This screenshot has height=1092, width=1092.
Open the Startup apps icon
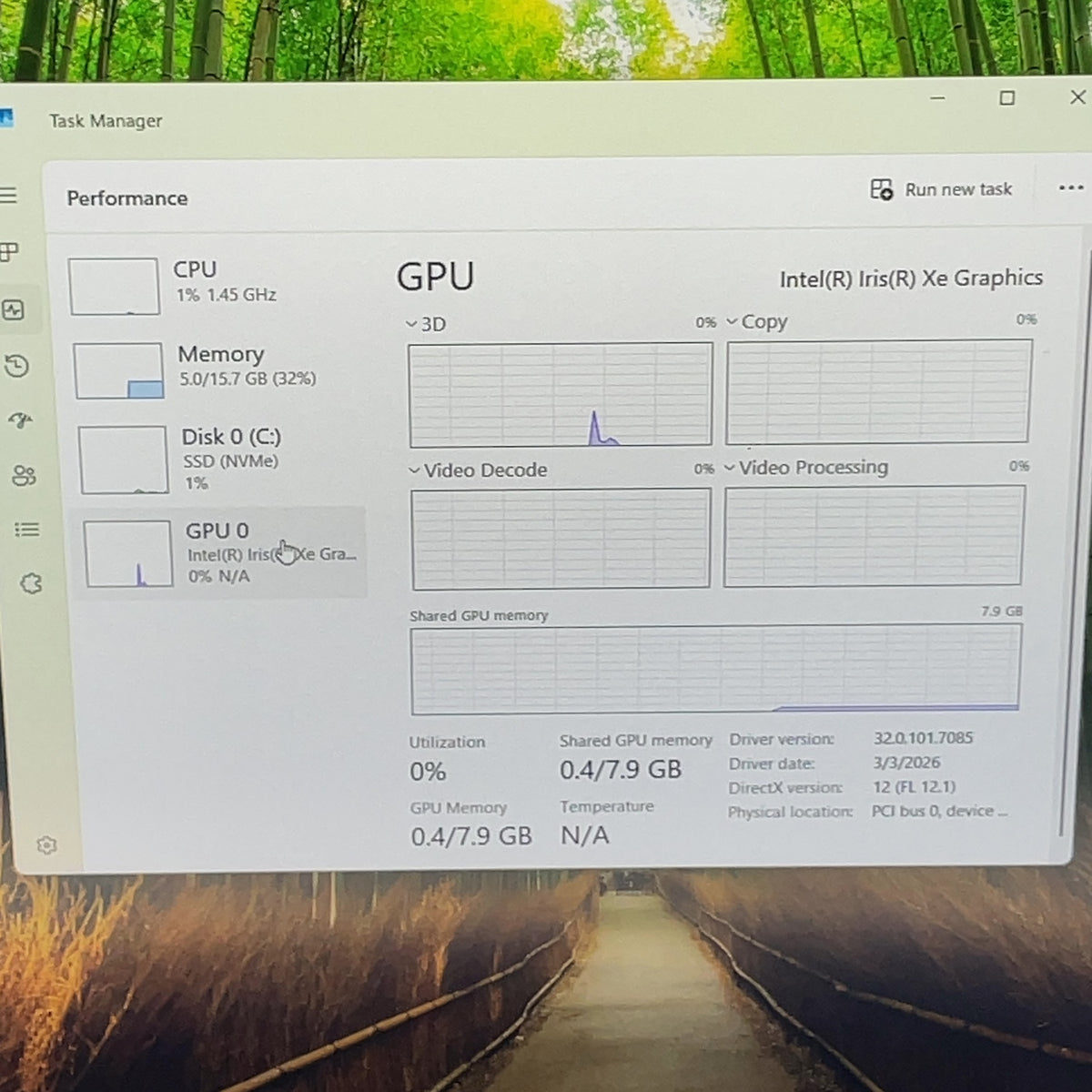(20, 420)
